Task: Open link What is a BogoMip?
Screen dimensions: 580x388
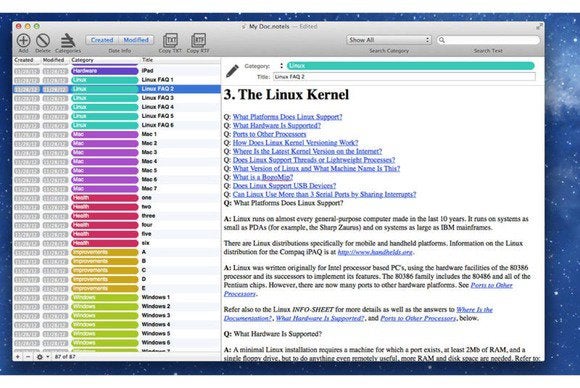Action: click(x=263, y=177)
